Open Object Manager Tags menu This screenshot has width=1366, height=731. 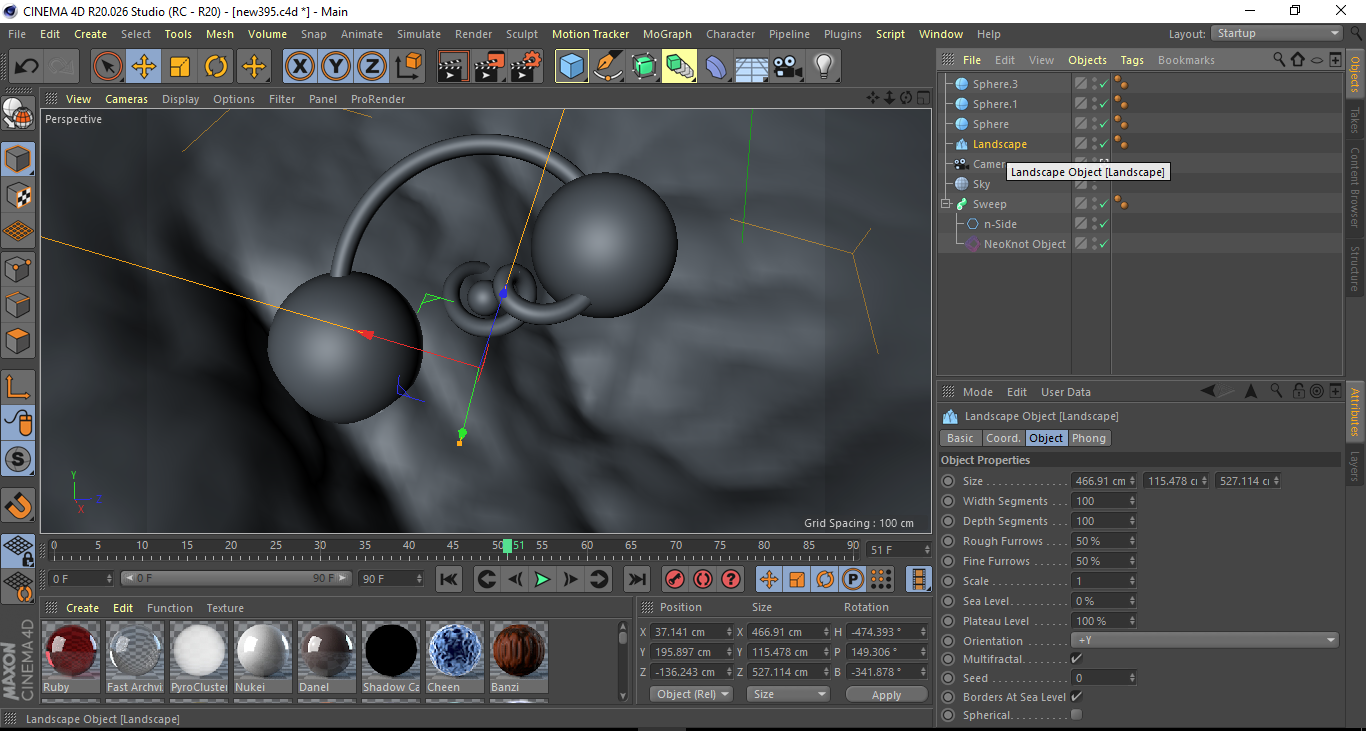pos(1132,60)
